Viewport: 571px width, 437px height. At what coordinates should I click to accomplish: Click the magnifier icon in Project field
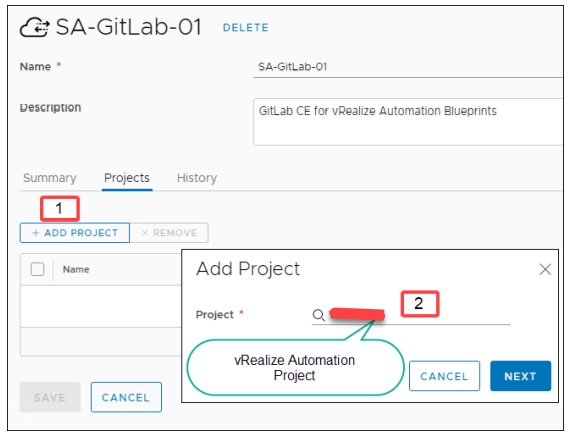coord(318,315)
